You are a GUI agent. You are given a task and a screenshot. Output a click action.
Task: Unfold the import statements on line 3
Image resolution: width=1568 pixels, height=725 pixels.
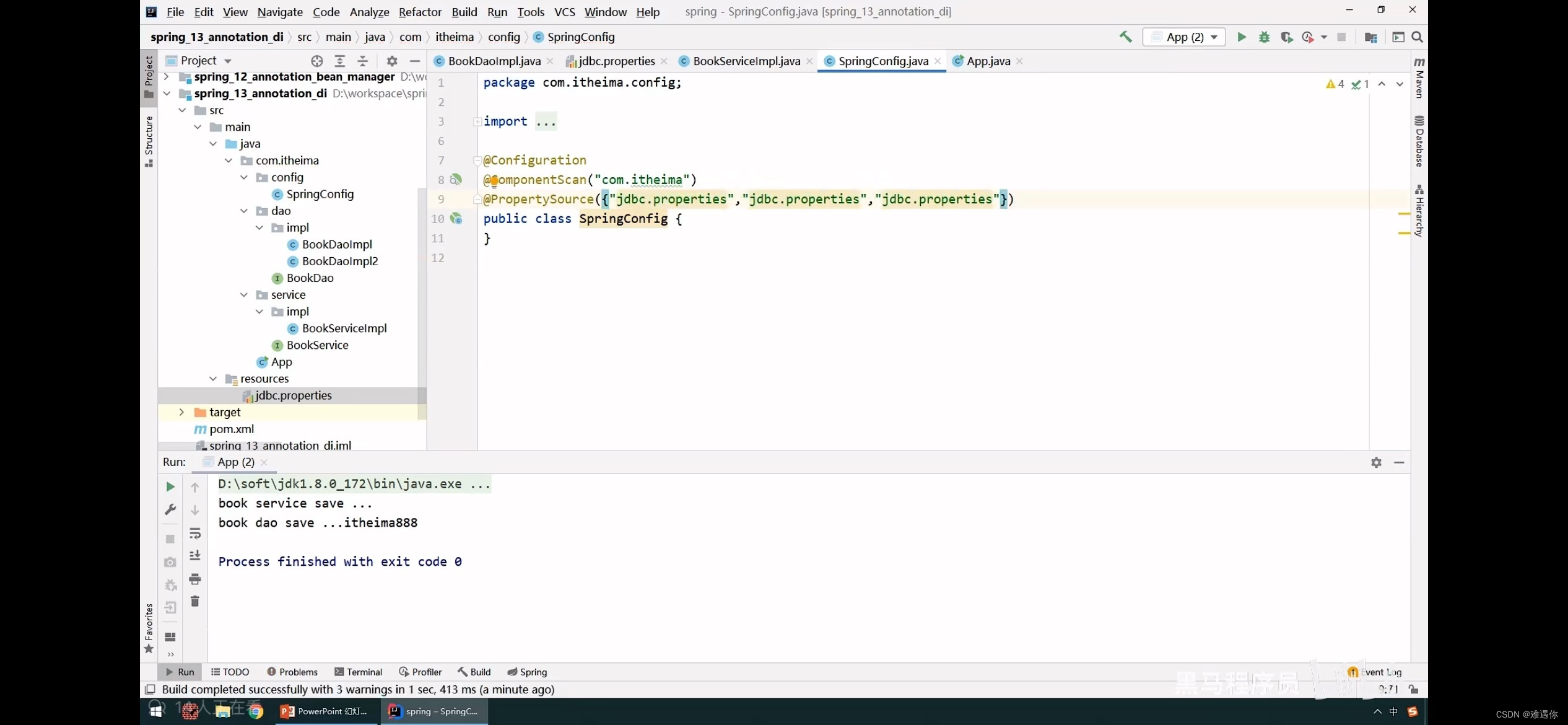coord(477,121)
